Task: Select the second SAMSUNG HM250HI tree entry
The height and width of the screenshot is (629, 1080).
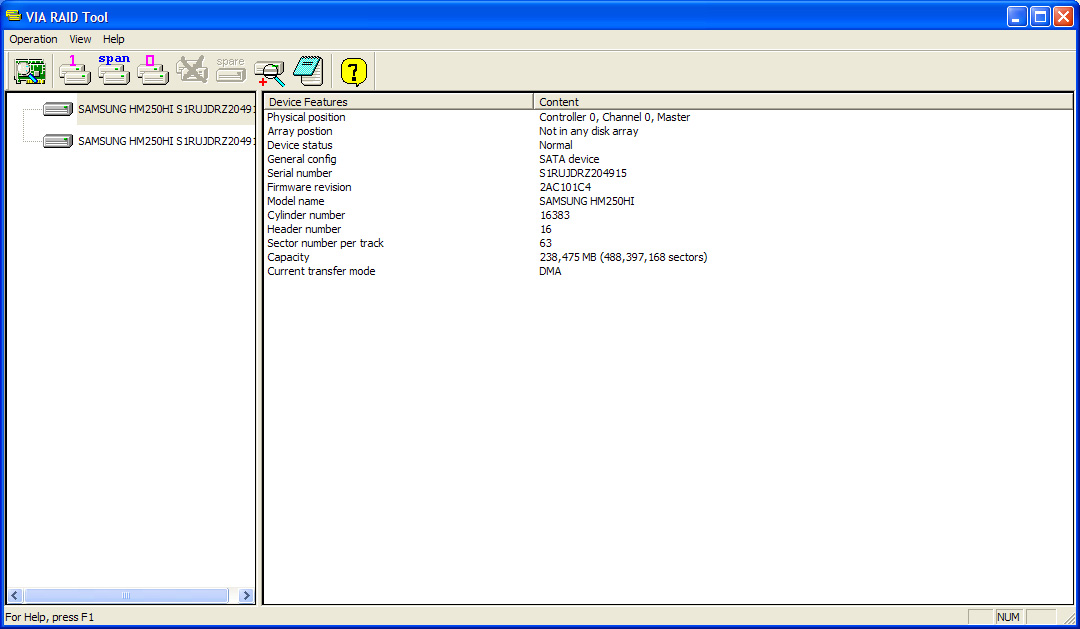Action: click(x=166, y=141)
